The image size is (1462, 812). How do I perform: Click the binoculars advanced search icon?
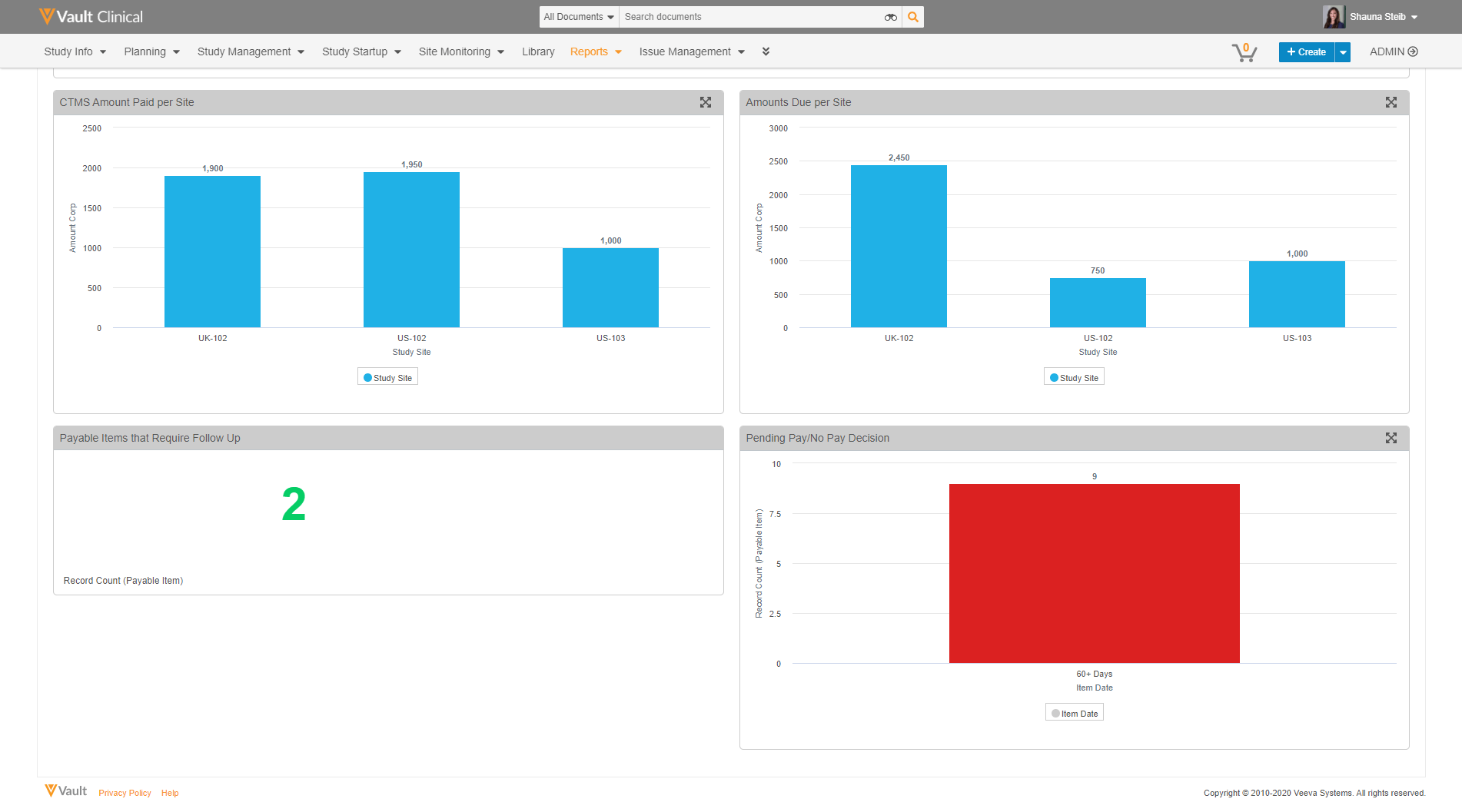(x=890, y=17)
